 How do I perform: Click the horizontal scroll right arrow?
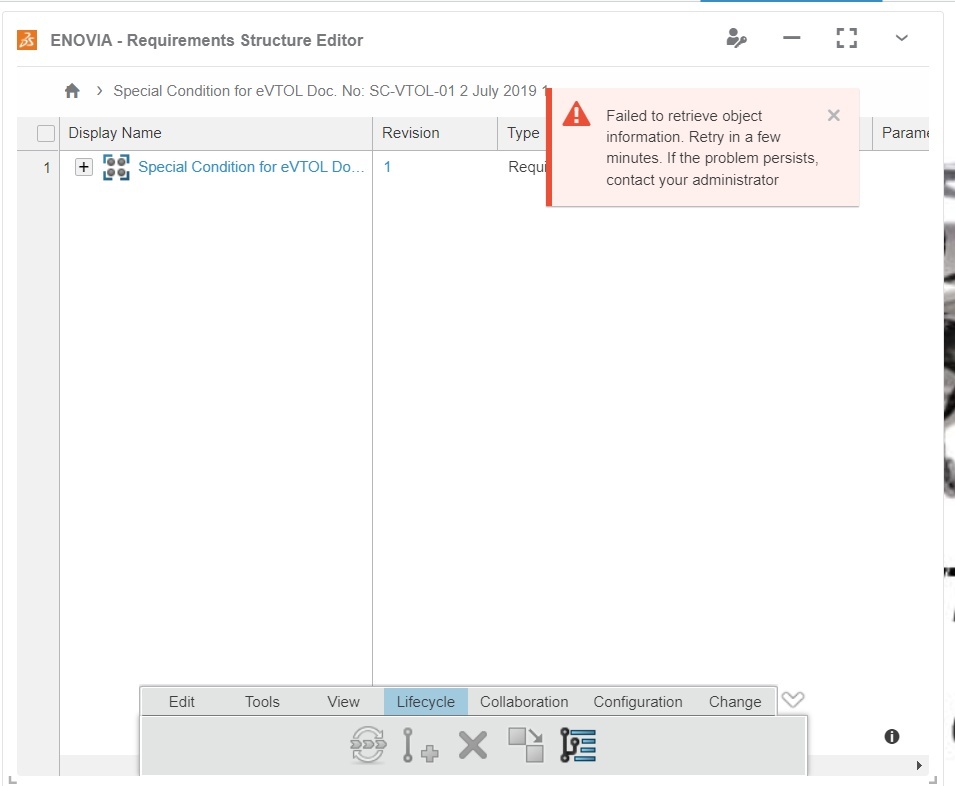click(x=919, y=765)
